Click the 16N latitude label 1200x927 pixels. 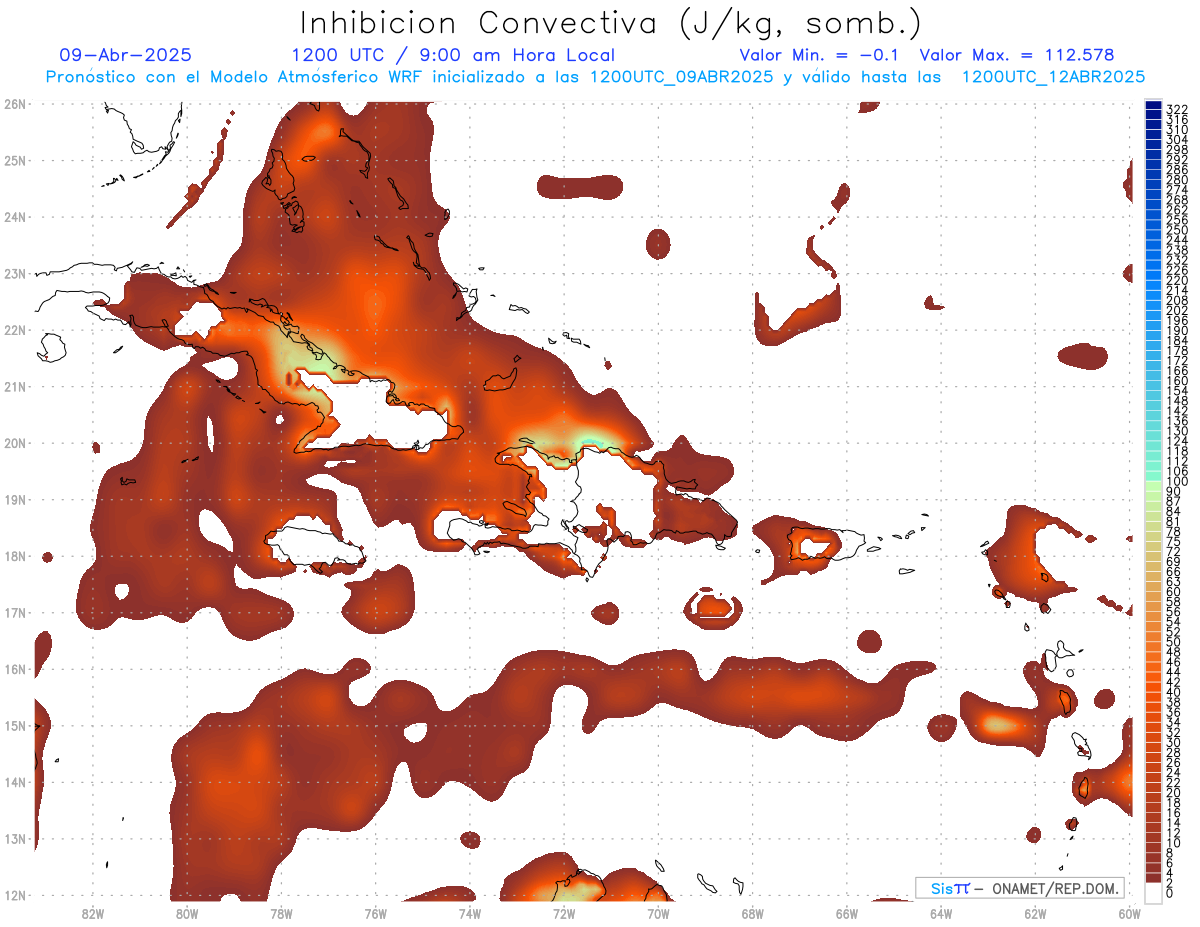pyautogui.click(x=15, y=669)
